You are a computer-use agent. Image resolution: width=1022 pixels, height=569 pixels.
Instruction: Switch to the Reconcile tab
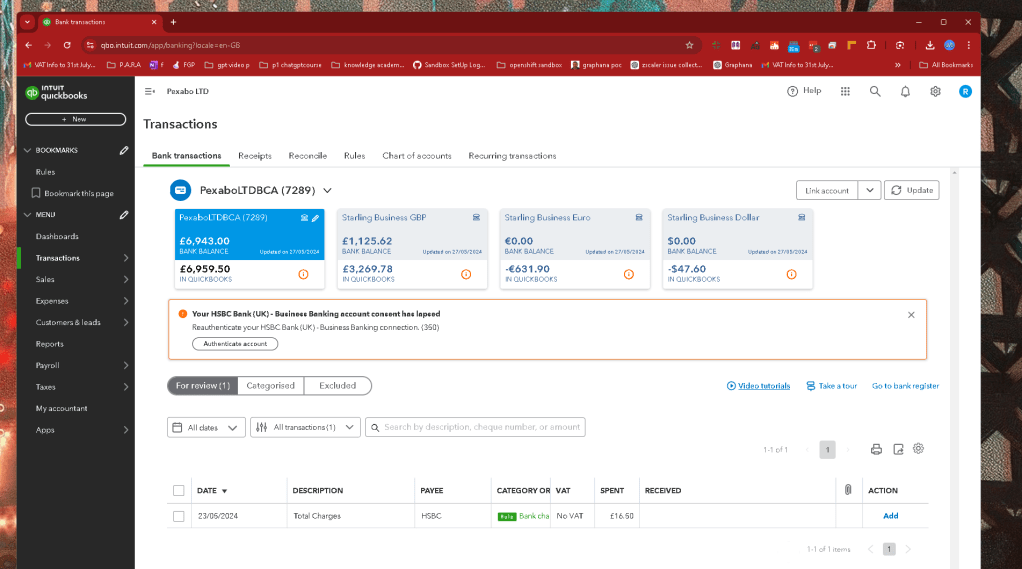pyautogui.click(x=308, y=156)
